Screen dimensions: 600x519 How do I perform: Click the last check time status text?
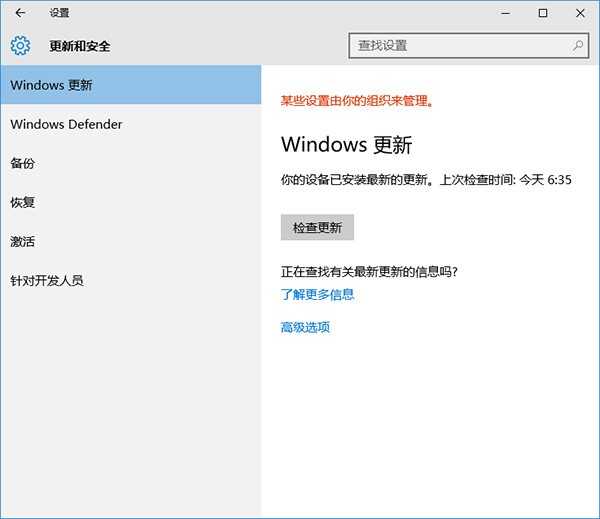click(x=426, y=181)
